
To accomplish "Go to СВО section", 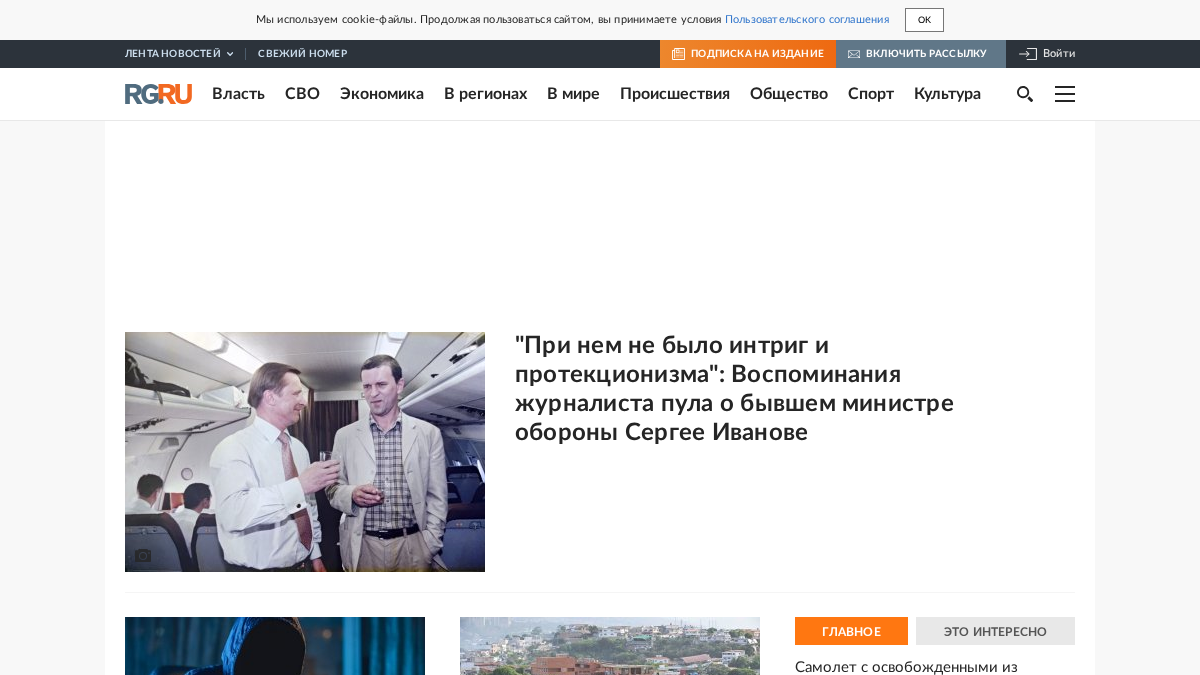I will pos(302,94).
